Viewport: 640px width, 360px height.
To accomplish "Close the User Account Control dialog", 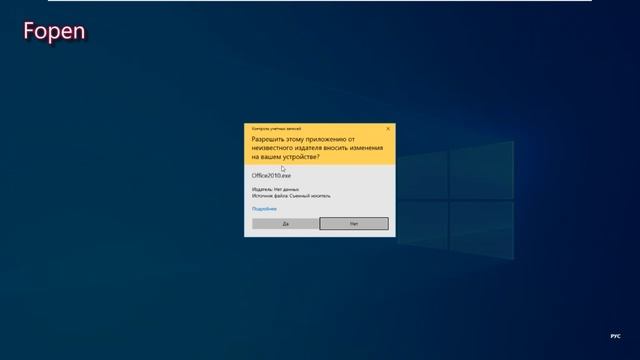I will click(x=388, y=129).
